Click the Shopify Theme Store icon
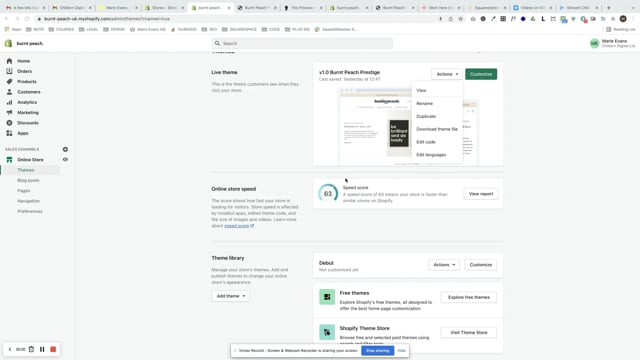 point(327,332)
